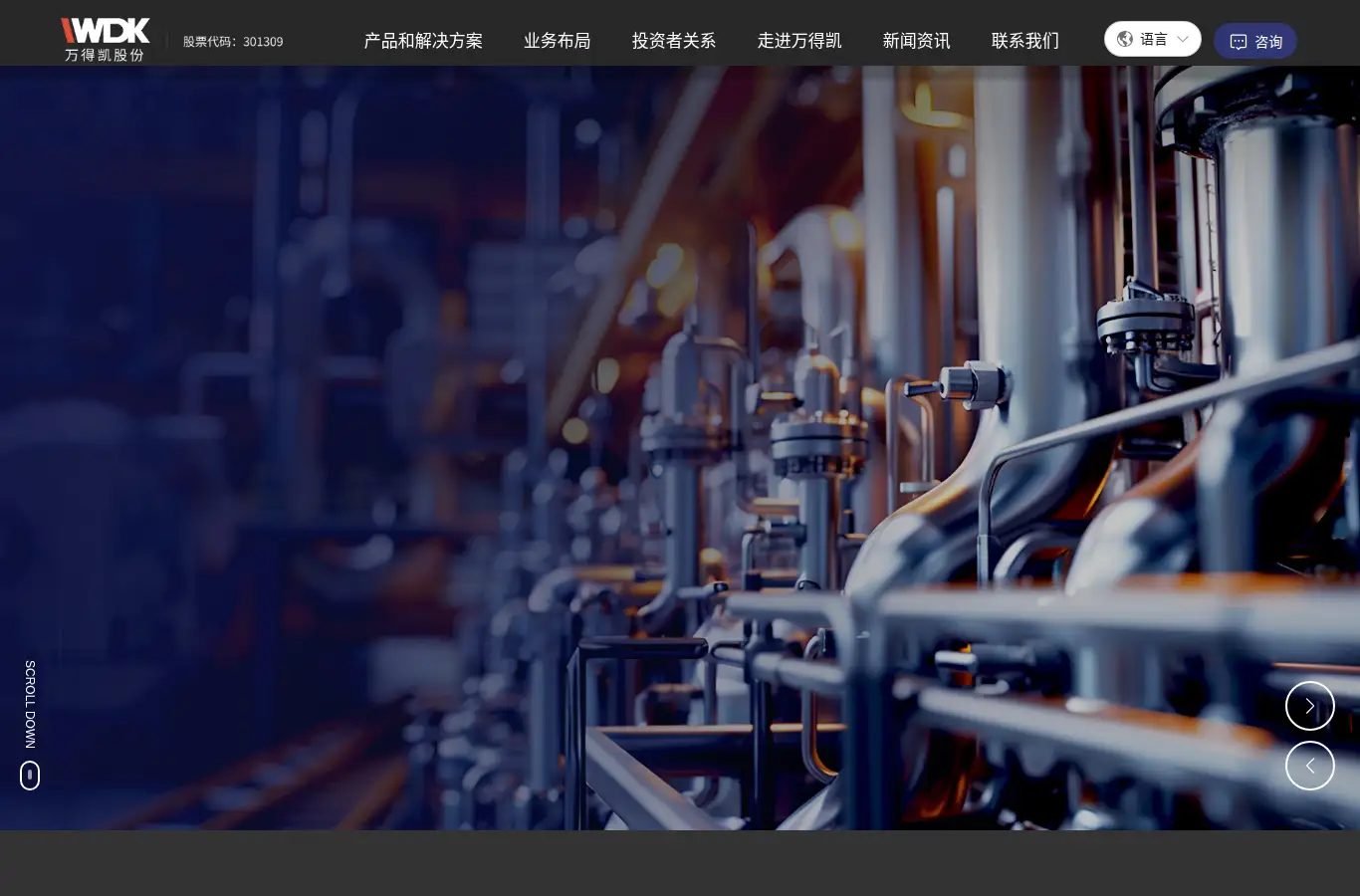Open the 咨询 consultation button
This screenshot has height=896, width=1360.
click(x=1255, y=41)
